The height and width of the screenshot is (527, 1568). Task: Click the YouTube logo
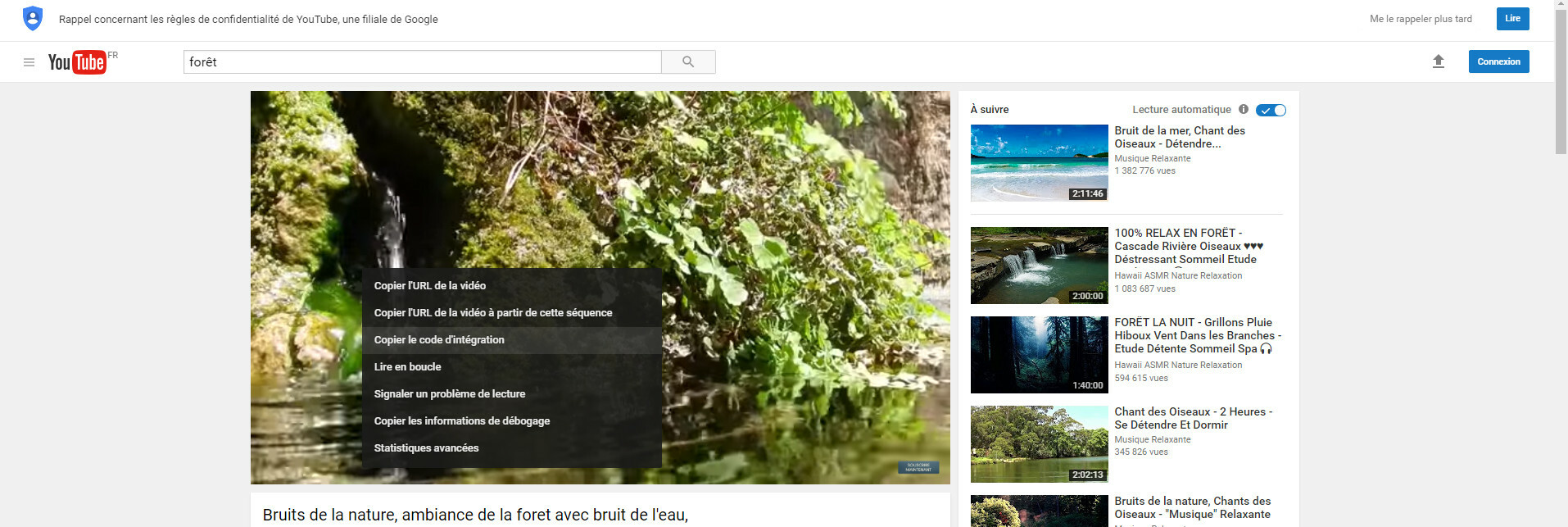(x=77, y=62)
